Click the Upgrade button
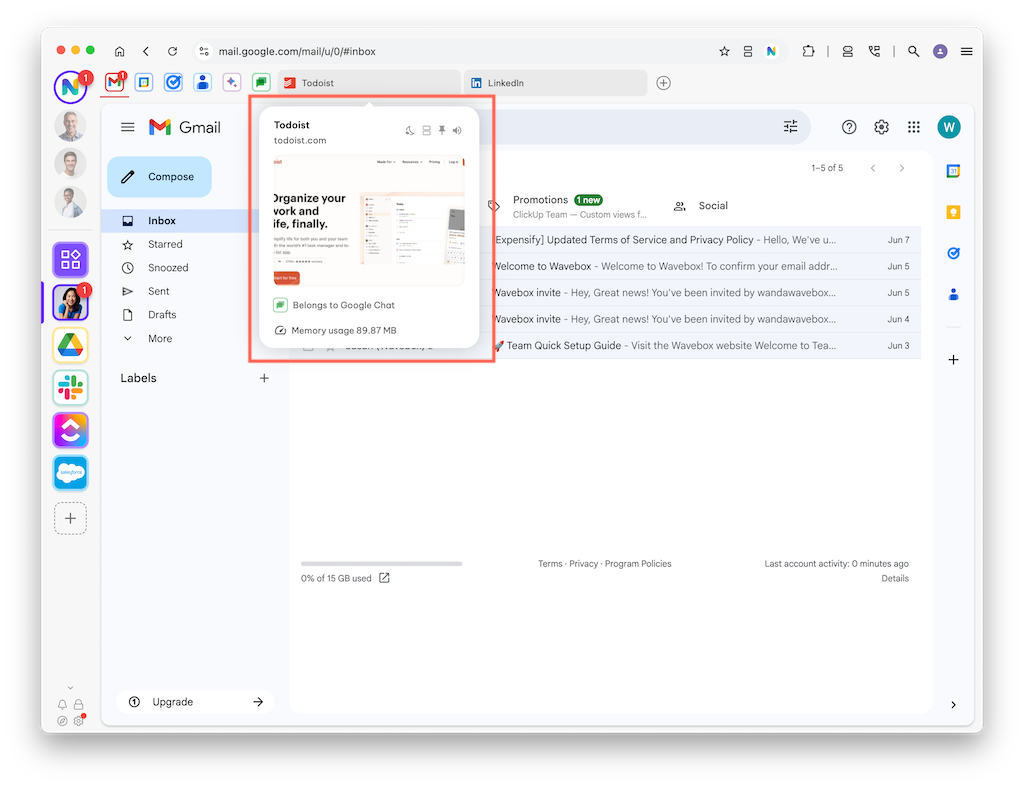The height and width of the screenshot is (787, 1024). pos(195,702)
